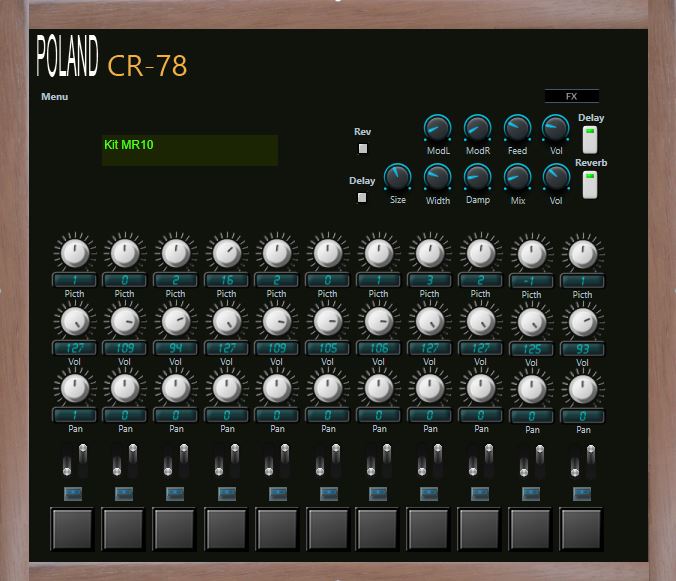
Task: Click the Damp knob
Action: click(478, 177)
